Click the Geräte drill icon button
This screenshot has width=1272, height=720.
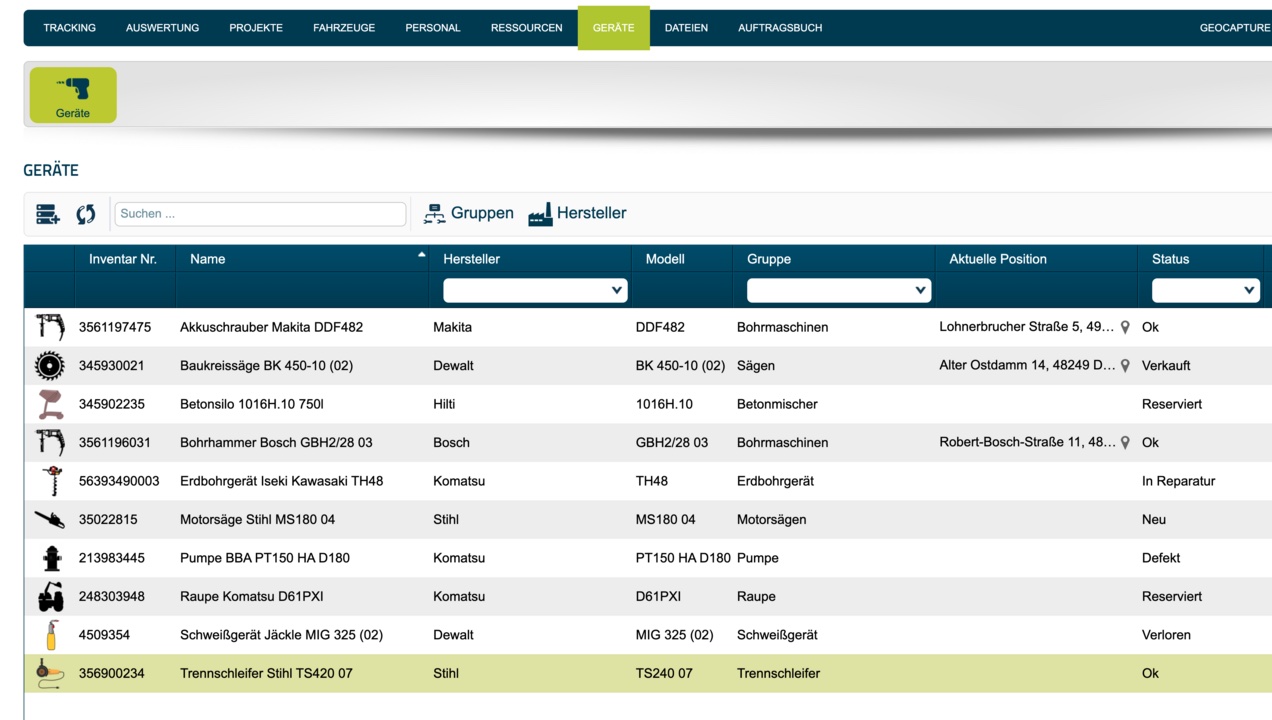tap(73, 95)
